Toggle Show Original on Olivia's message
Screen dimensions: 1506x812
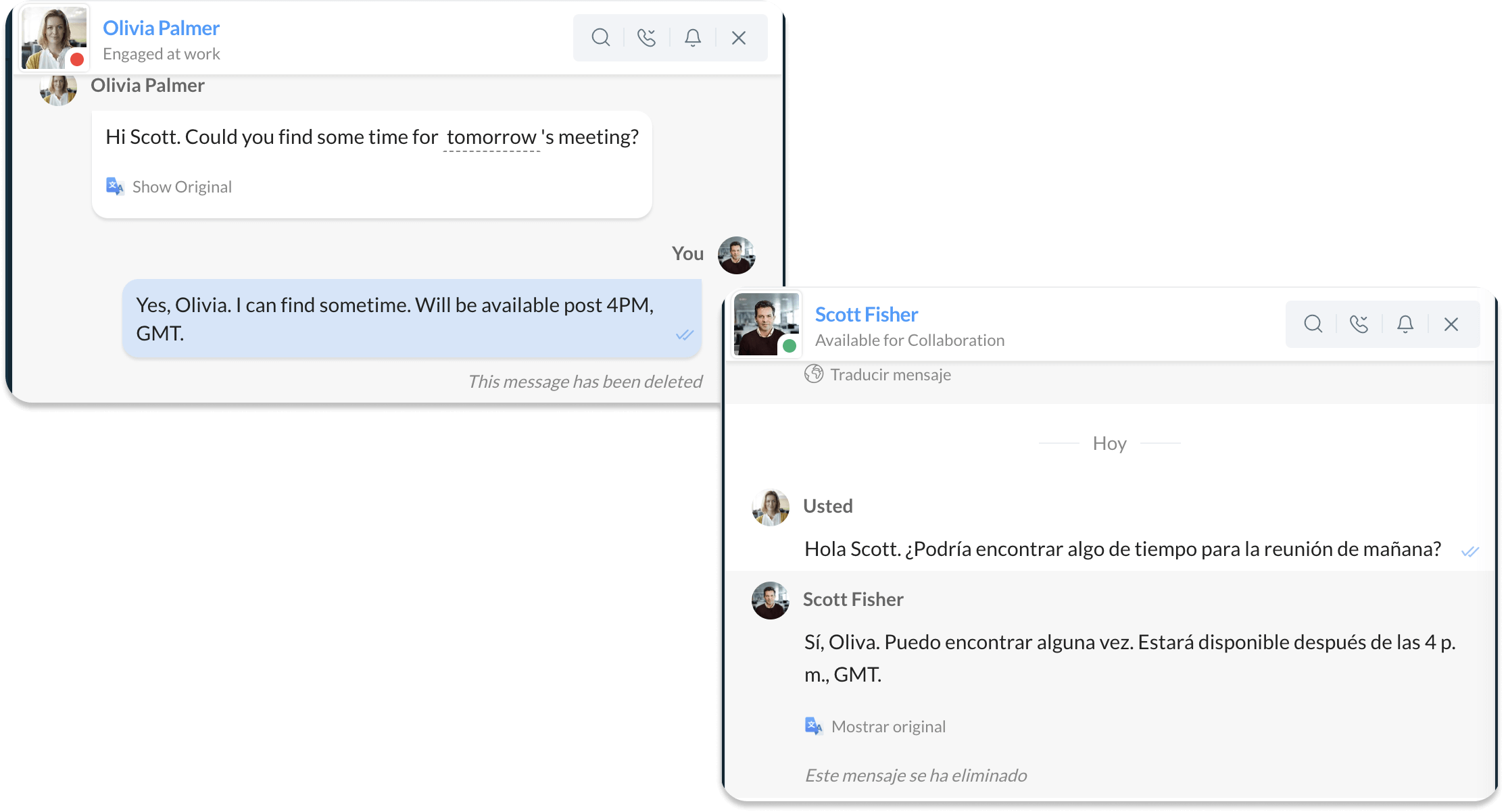pyautogui.click(x=182, y=187)
